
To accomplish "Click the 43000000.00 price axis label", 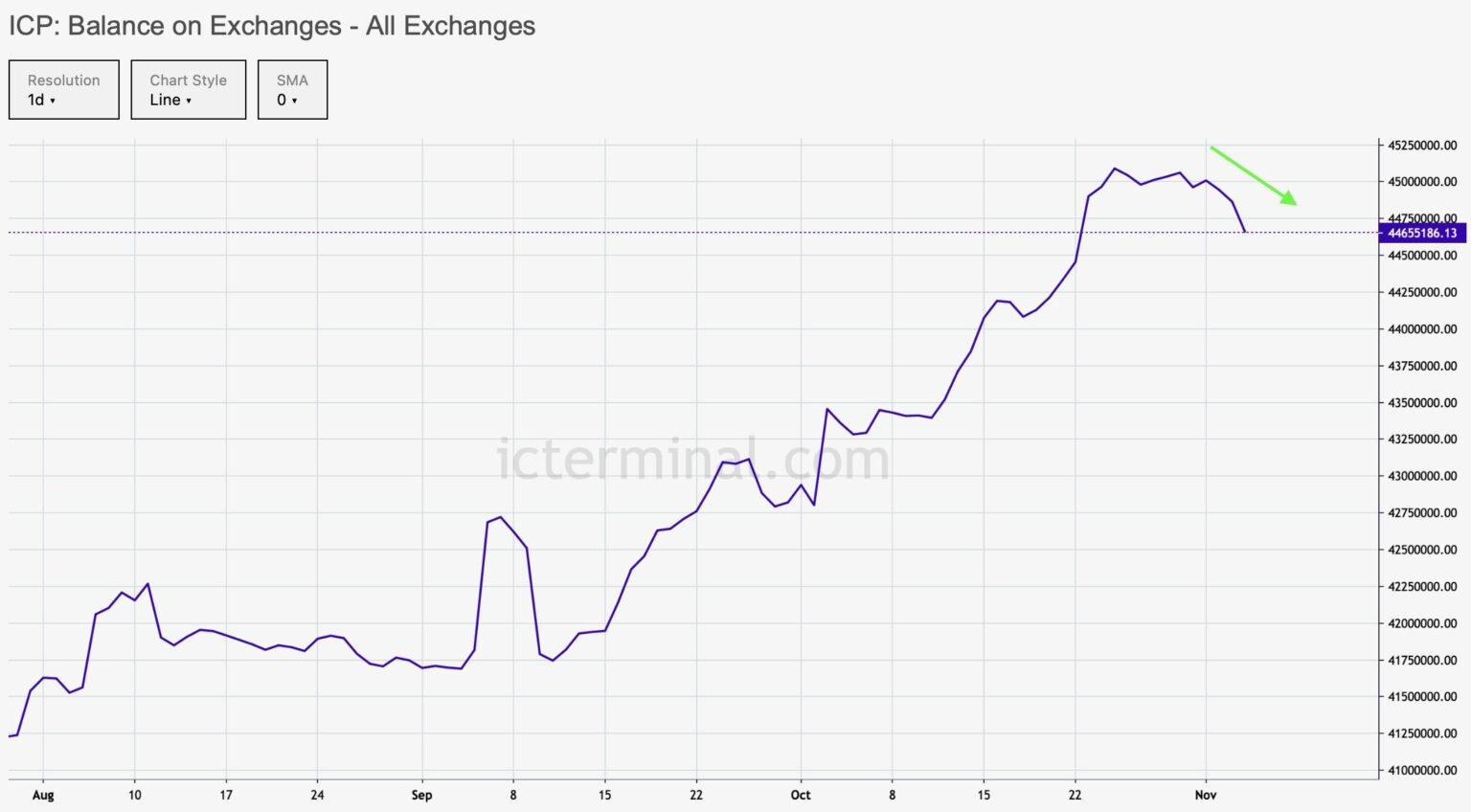I will coord(1422,476).
